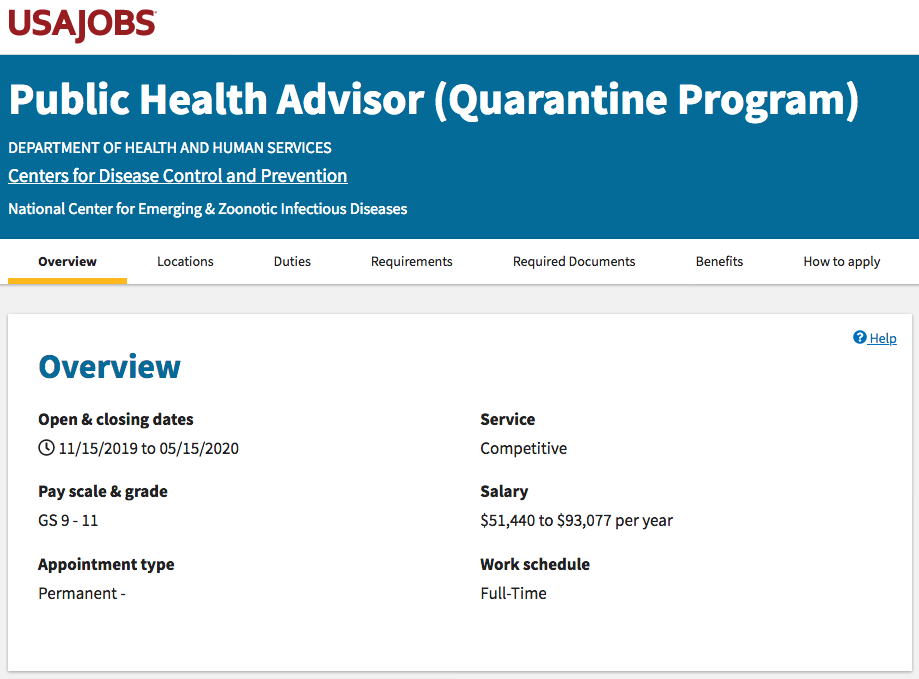Screen dimensions: 919x679
Task: Click the GS 9 - 11 pay grade
Action: [68, 521]
